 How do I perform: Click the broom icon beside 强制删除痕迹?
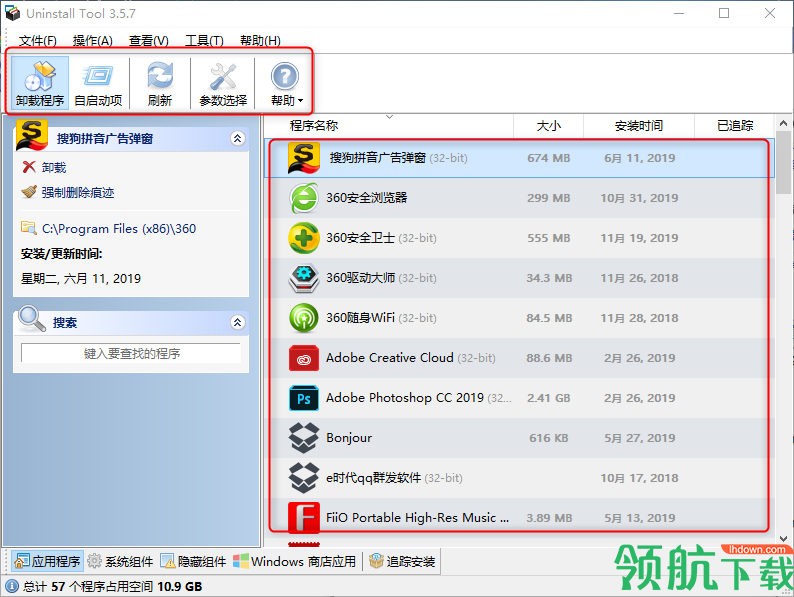[29, 192]
